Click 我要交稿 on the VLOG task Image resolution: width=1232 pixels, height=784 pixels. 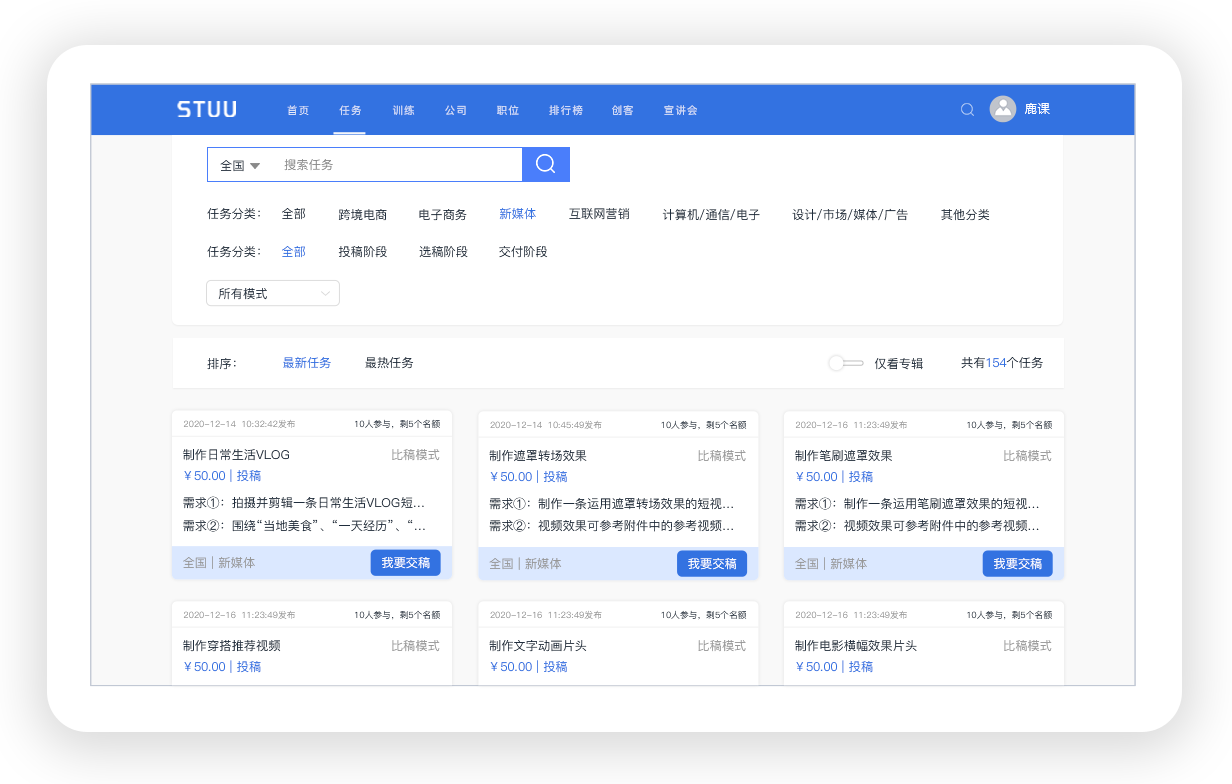405,563
